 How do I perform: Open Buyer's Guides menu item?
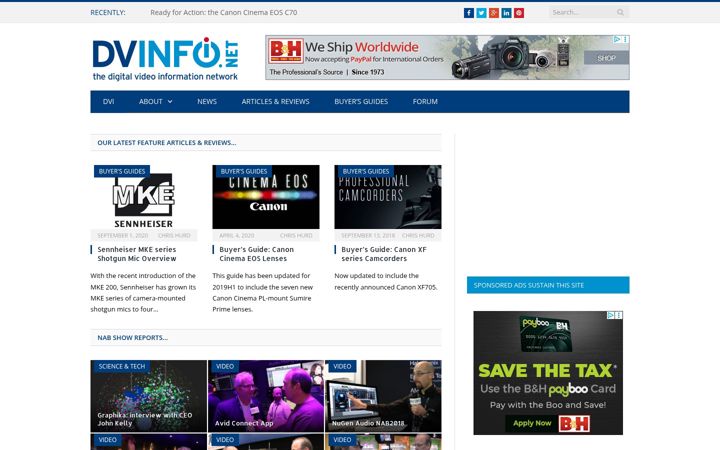click(x=361, y=101)
